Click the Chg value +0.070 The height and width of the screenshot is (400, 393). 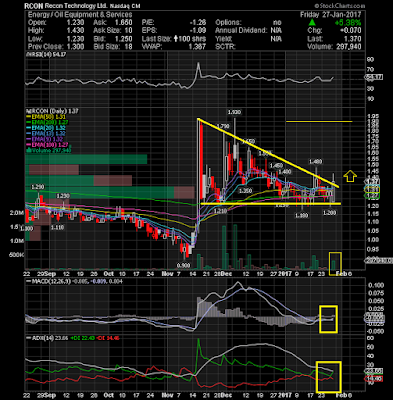tap(350, 31)
